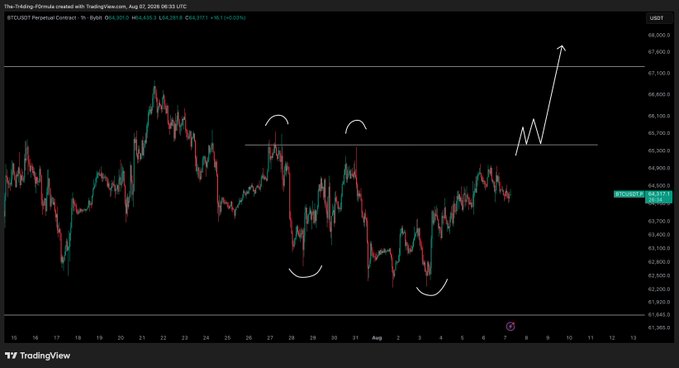Select the BTCUSDT.P green price-line label
This screenshot has height=368, width=679.
pos(629,194)
